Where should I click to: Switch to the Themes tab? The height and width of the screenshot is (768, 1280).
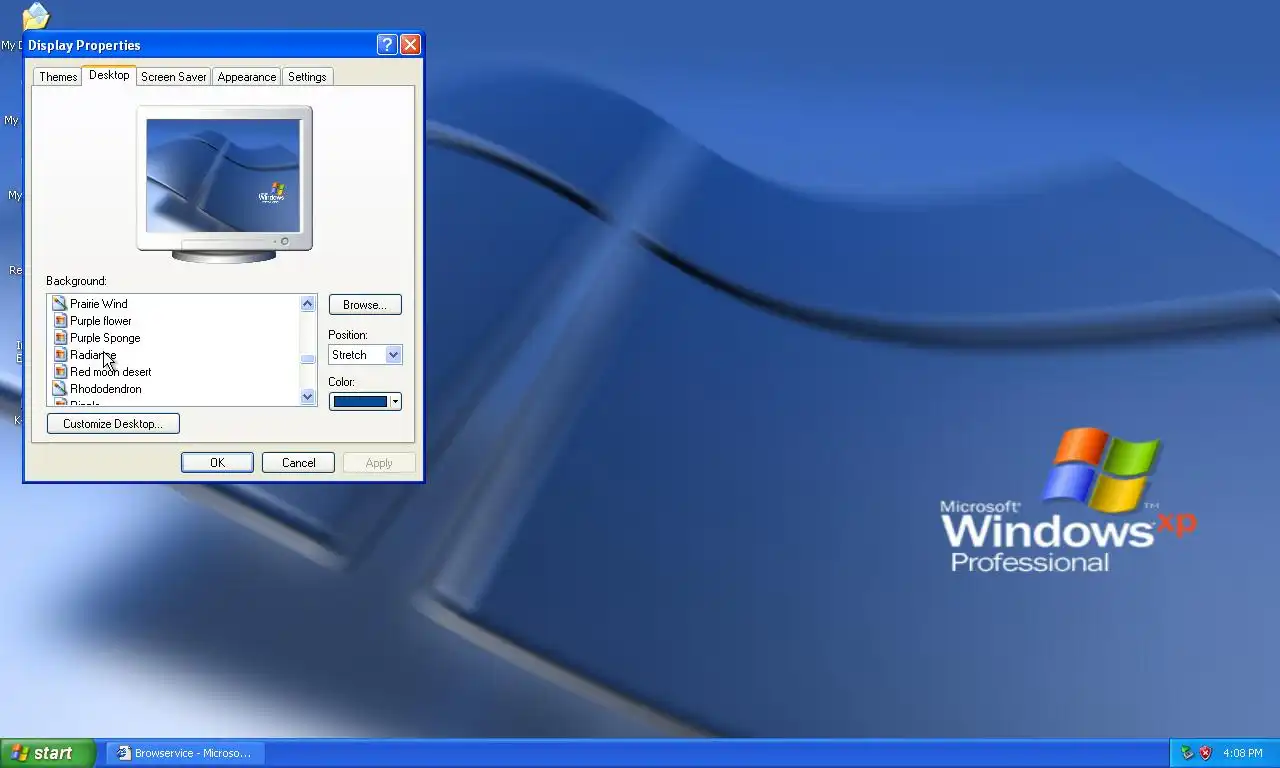pyautogui.click(x=58, y=77)
